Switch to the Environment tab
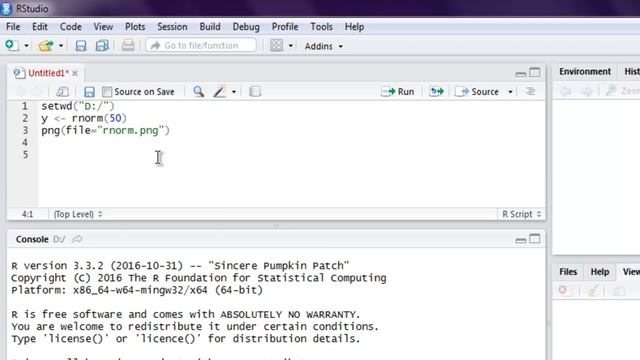This screenshot has height=360, width=640. [585, 71]
